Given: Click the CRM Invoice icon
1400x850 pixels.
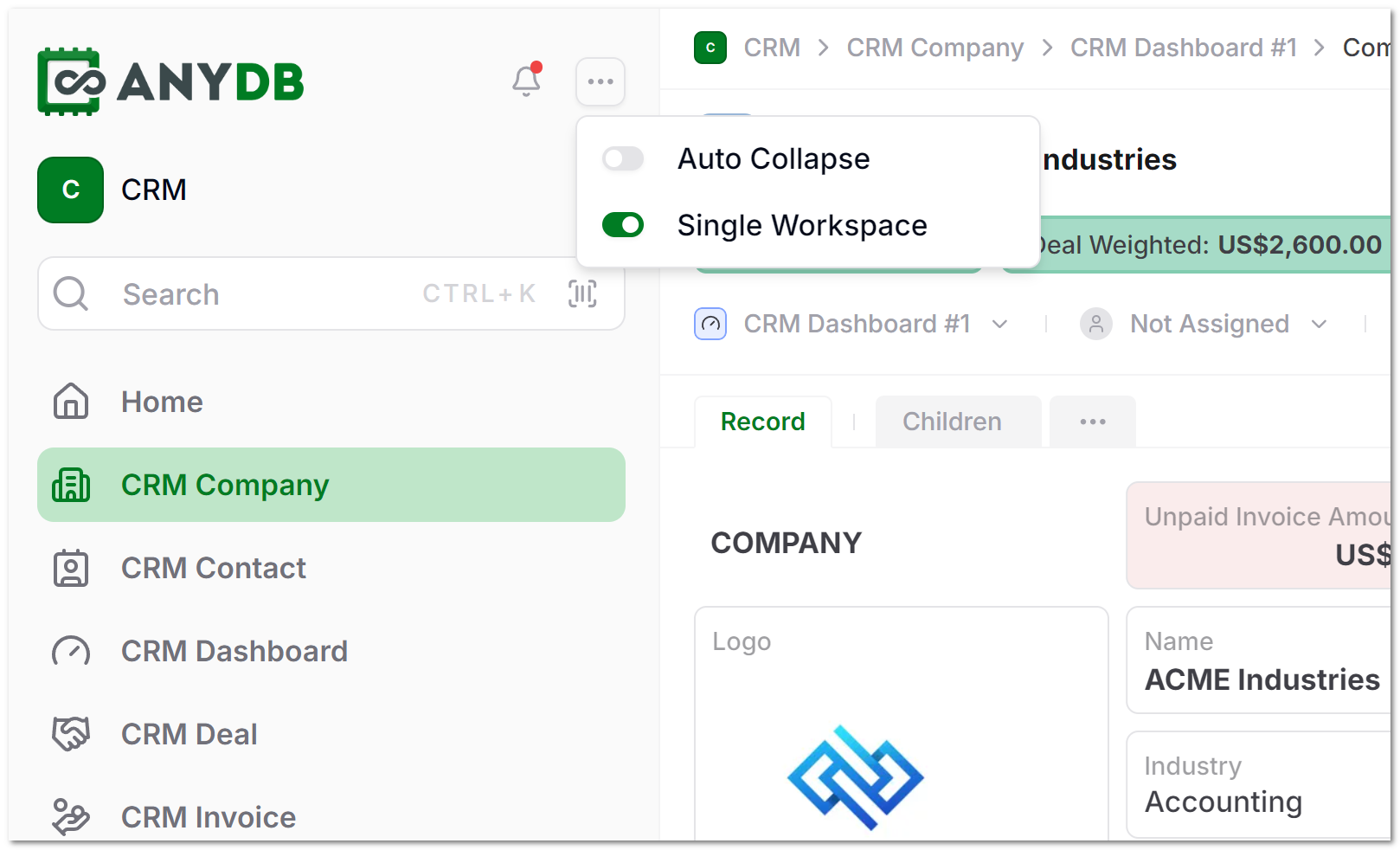Looking at the screenshot, I should [71, 816].
